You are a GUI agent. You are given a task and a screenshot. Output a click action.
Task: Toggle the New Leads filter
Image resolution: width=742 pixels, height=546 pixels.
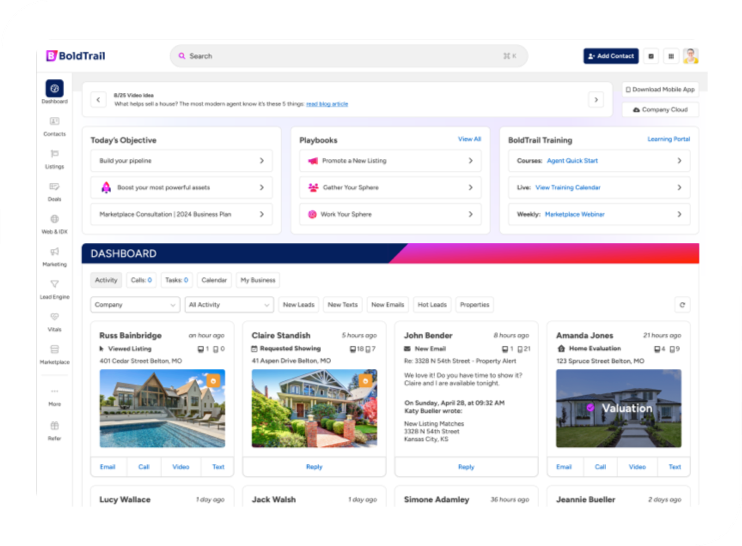[299, 305]
